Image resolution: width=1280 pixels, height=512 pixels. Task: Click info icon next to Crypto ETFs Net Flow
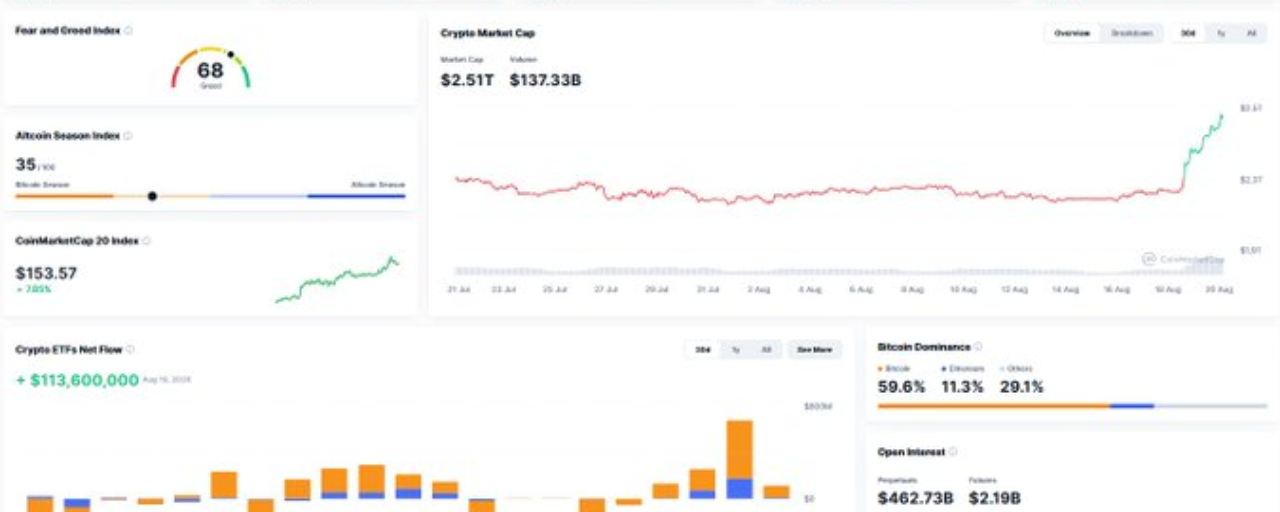(130, 350)
